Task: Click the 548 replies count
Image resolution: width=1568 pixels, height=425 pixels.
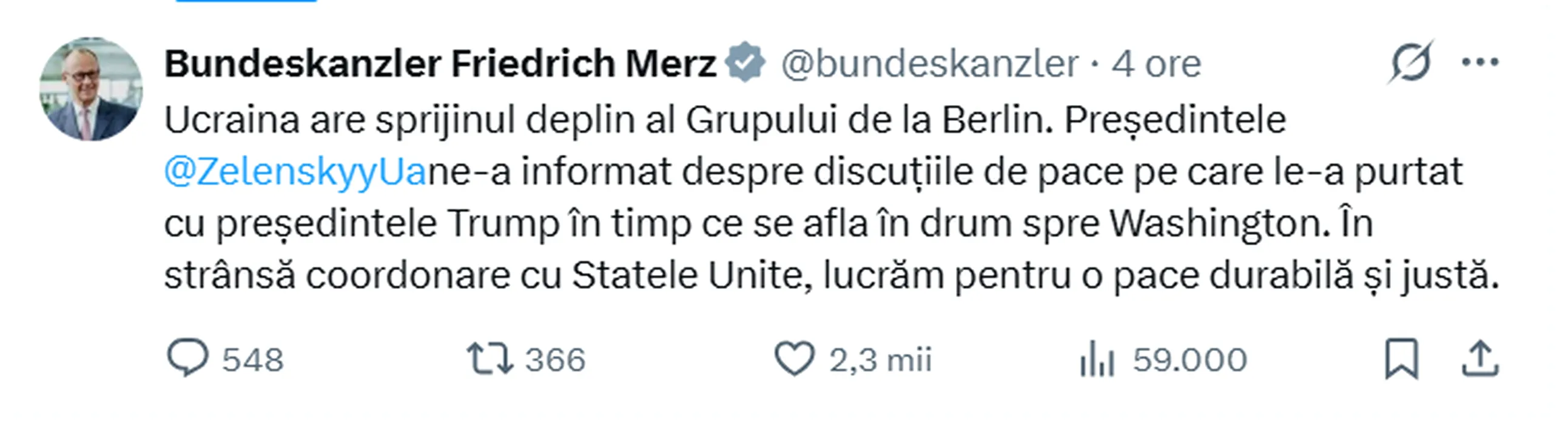Action: pyautogui.click(x=252, y=360)
